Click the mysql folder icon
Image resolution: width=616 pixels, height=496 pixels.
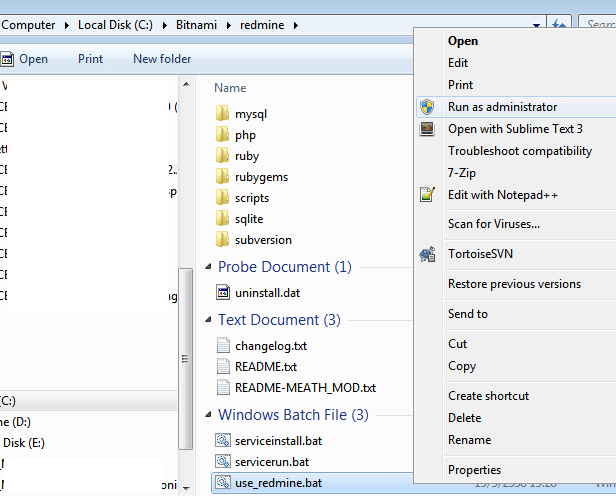pos(222,113)
